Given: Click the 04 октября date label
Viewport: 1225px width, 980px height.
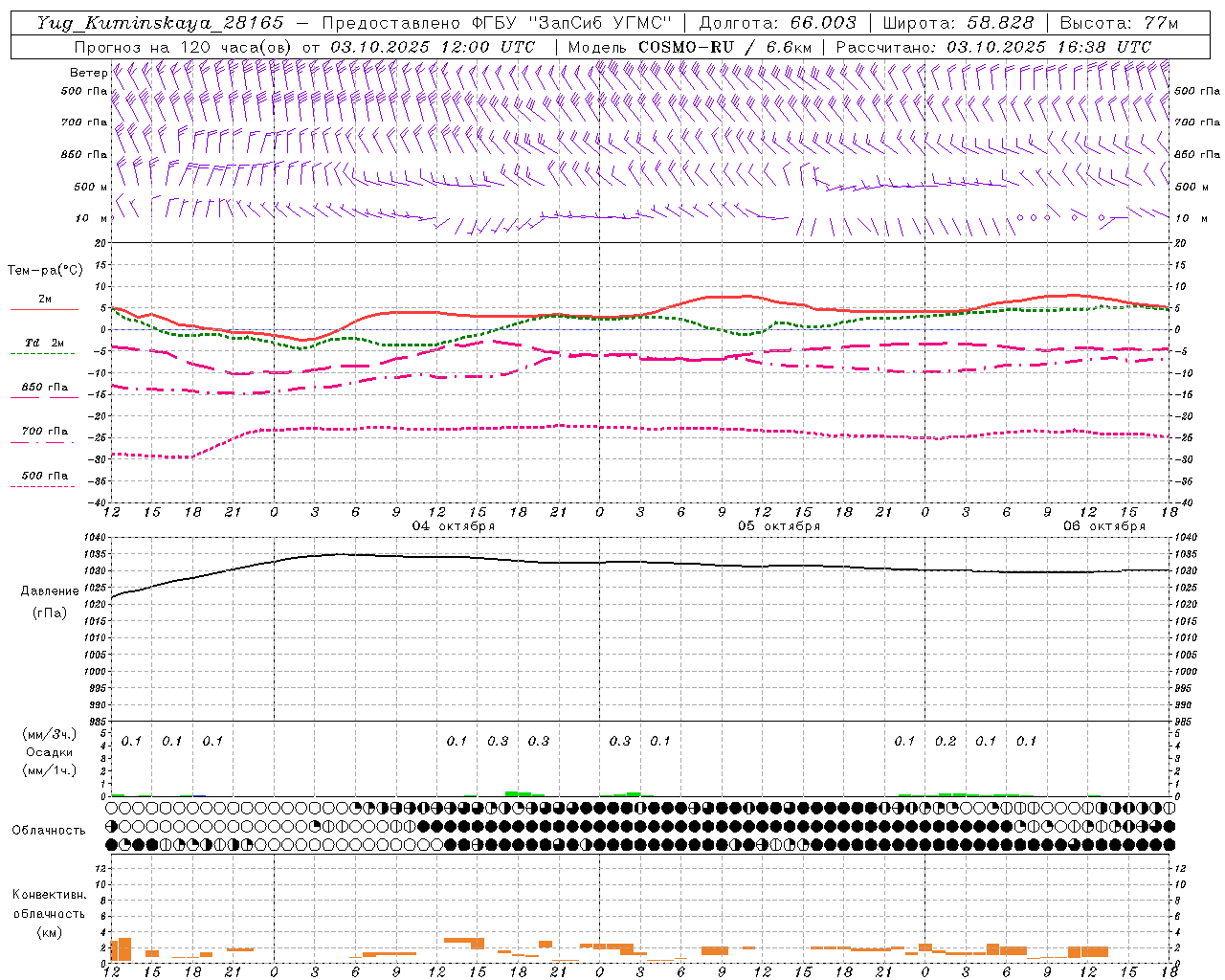Looking at the screenshot, I should [454, 526].
